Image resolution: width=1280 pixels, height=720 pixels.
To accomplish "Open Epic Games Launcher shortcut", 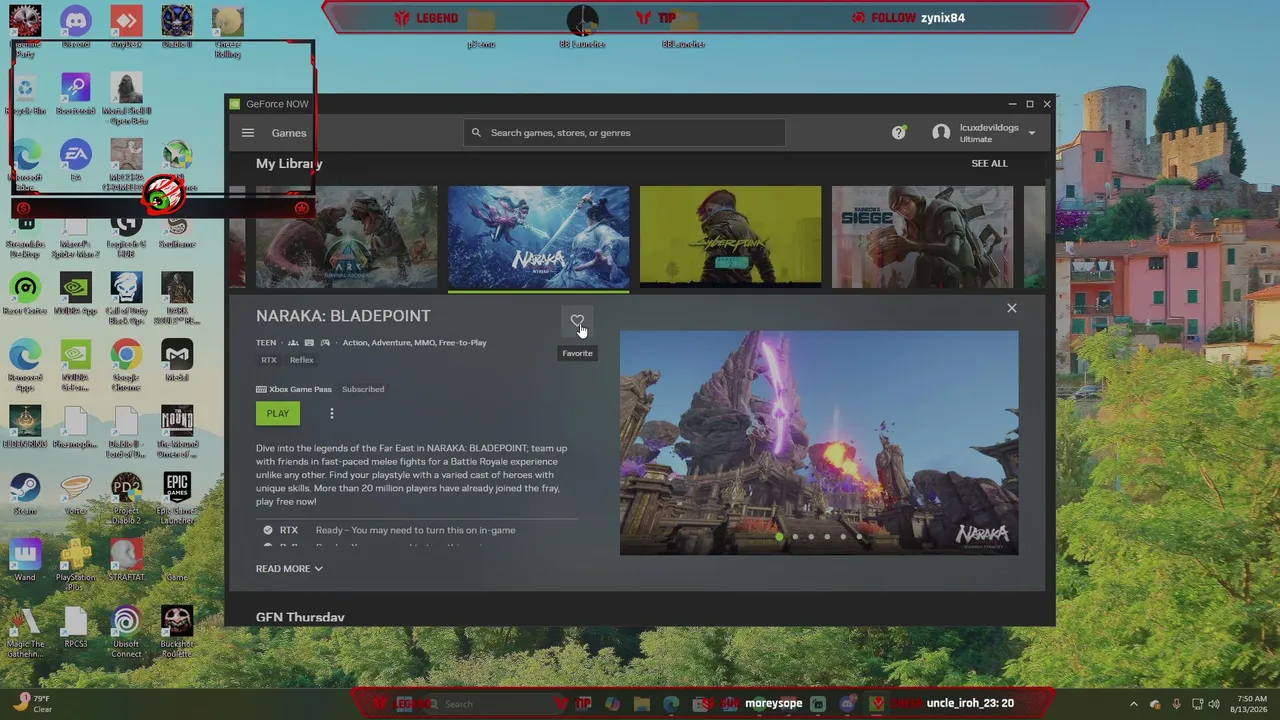I will click(x=177, y=499).
